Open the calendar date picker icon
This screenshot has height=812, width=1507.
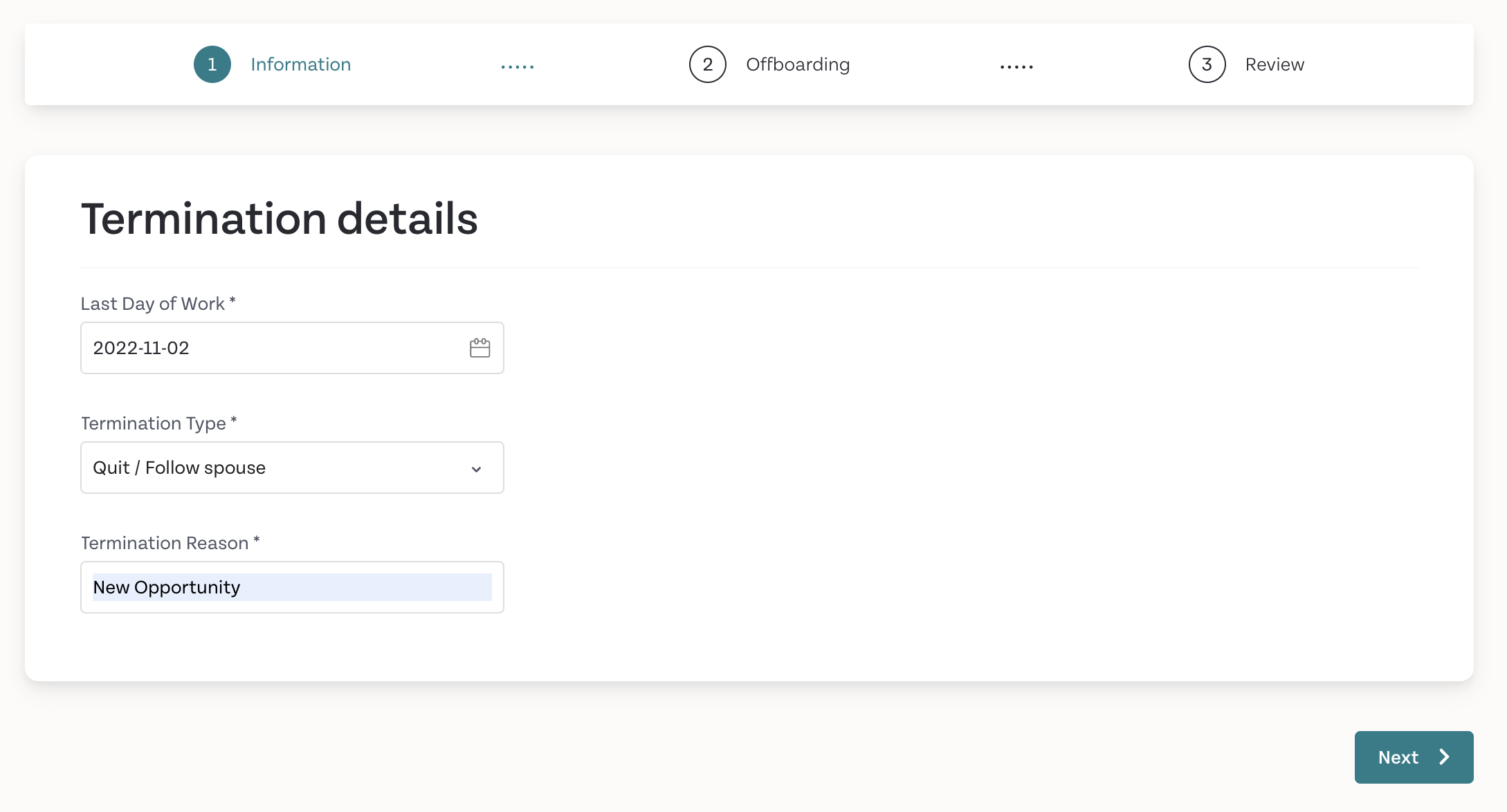[x=479, y=348]
